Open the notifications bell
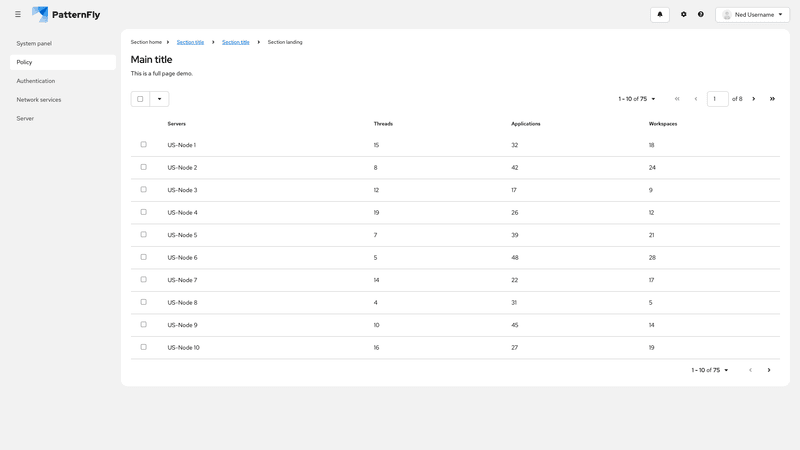Viewport: 800px width, 450px height. coord(660,15)
